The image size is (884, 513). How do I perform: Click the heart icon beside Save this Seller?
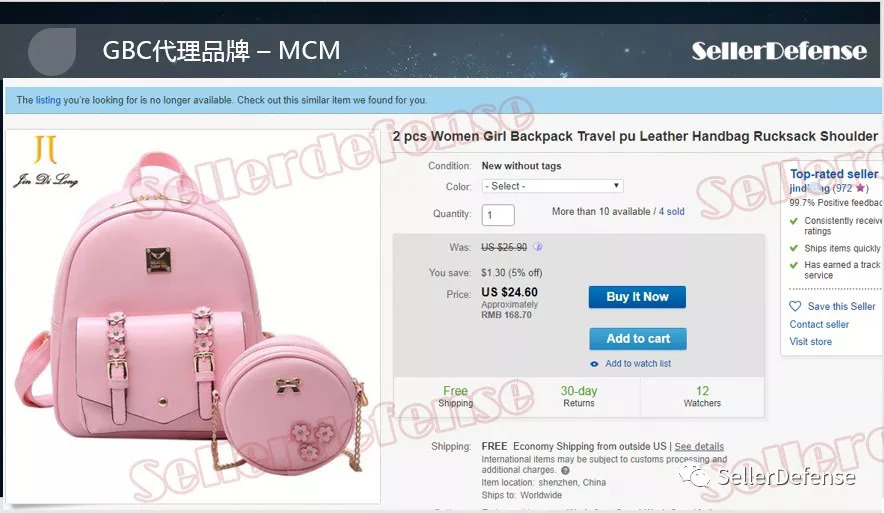[795, 306]
